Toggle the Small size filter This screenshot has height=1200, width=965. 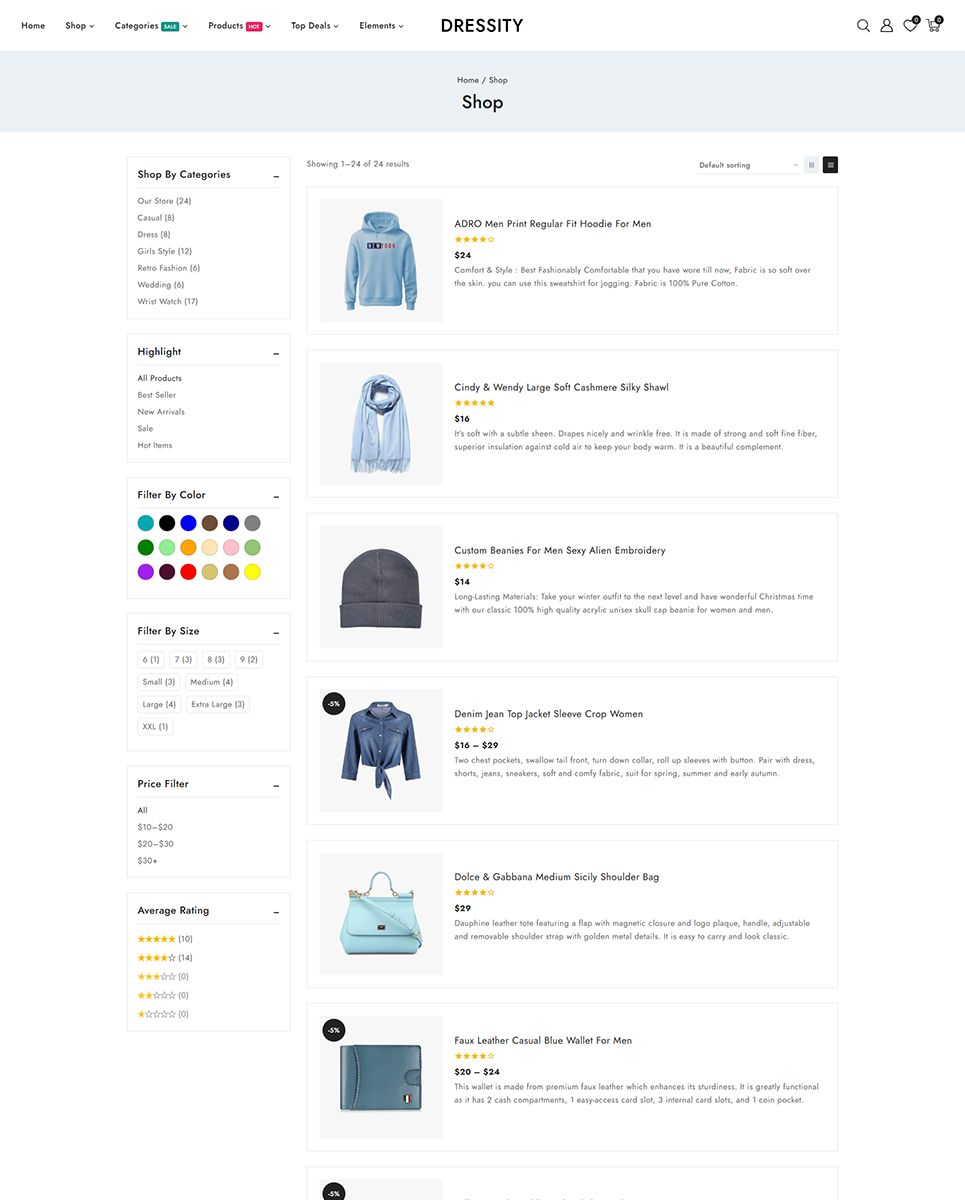(158, 682)
